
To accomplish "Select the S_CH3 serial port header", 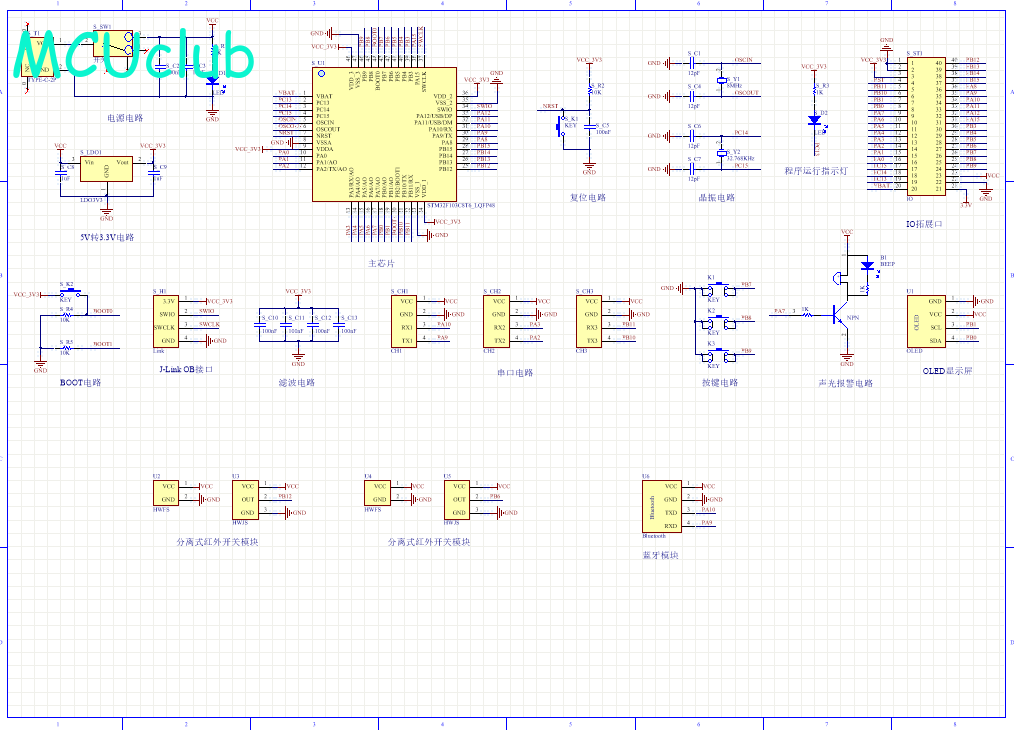I will [589, 321].
